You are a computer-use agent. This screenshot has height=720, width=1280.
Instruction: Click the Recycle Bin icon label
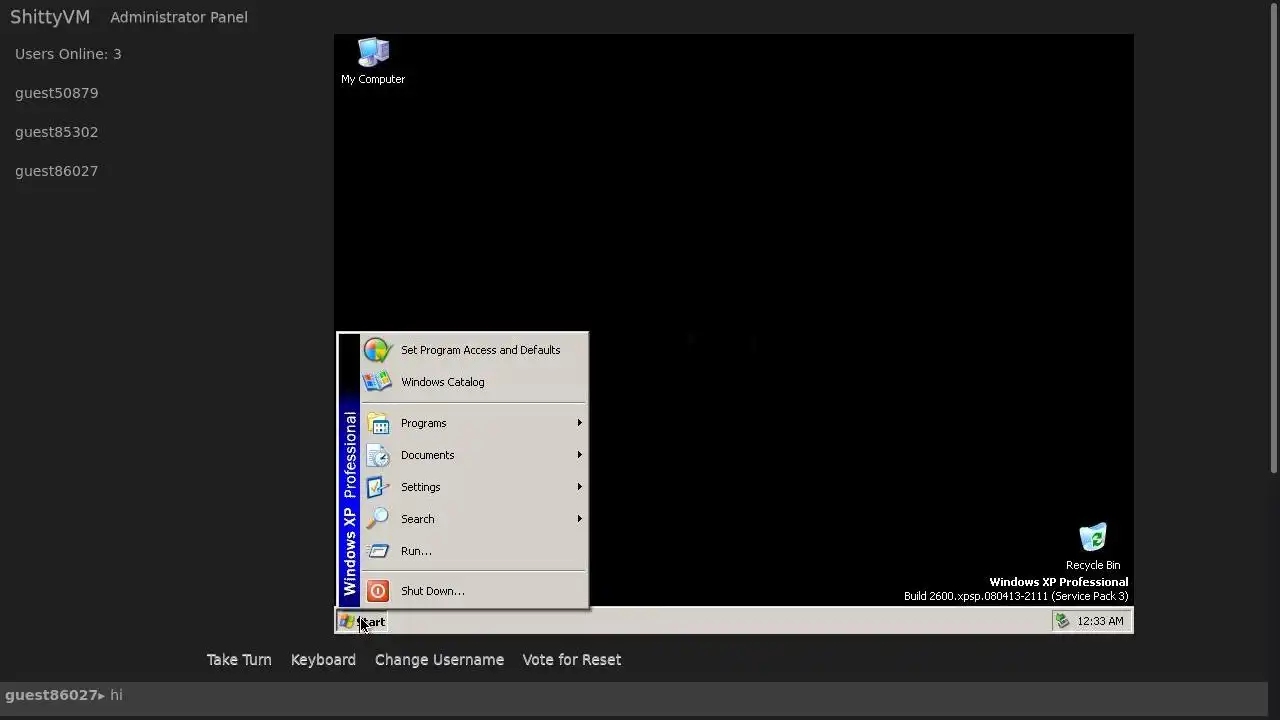pyautogui.click(x=1093, y=565)
